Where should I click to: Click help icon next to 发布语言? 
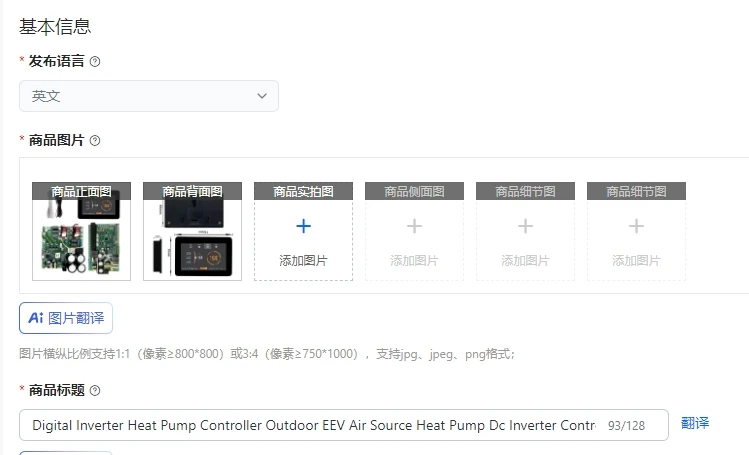tap(95, 62)
